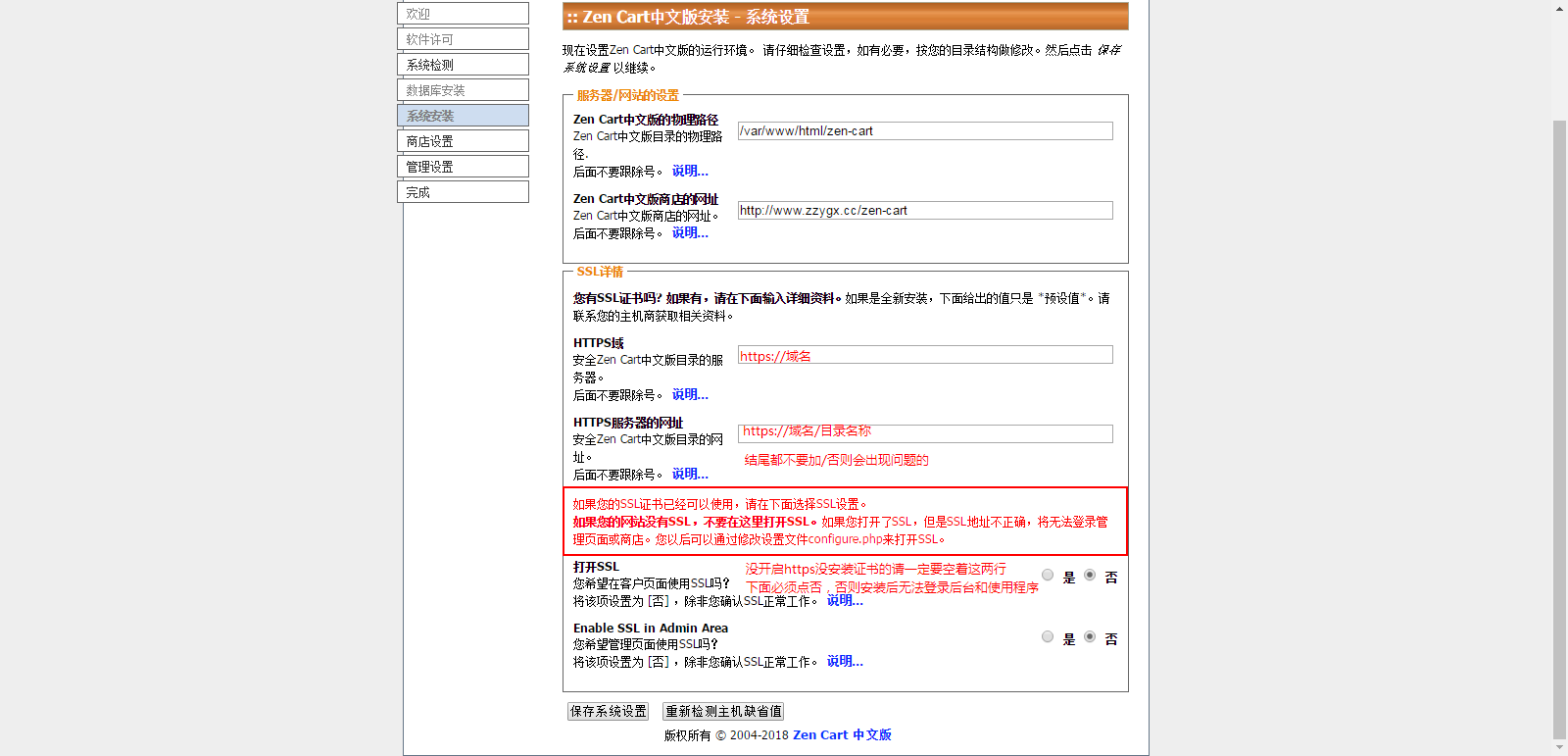
Task: Click into the HTTPS域 input field
Action: pyautogui.click(x=925, y=354)
